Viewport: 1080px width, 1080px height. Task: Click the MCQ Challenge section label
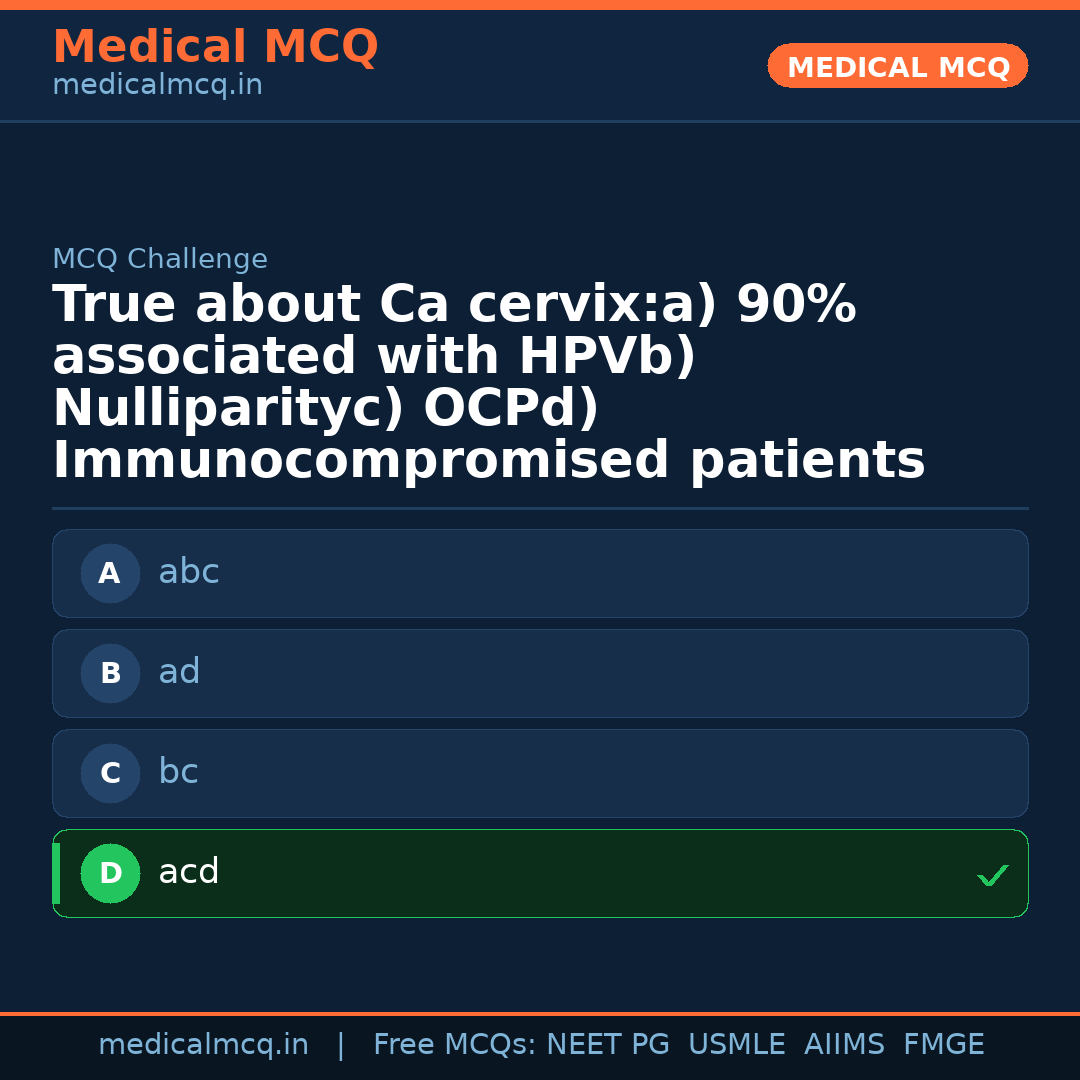pos(160,258)
